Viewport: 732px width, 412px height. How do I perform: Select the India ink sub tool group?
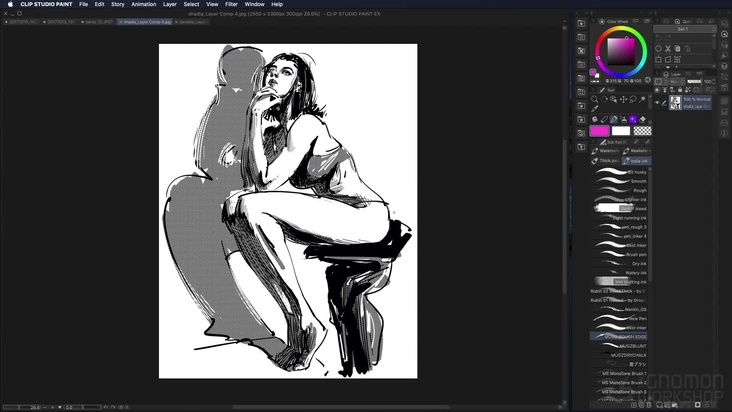click(x=637, y=161)
